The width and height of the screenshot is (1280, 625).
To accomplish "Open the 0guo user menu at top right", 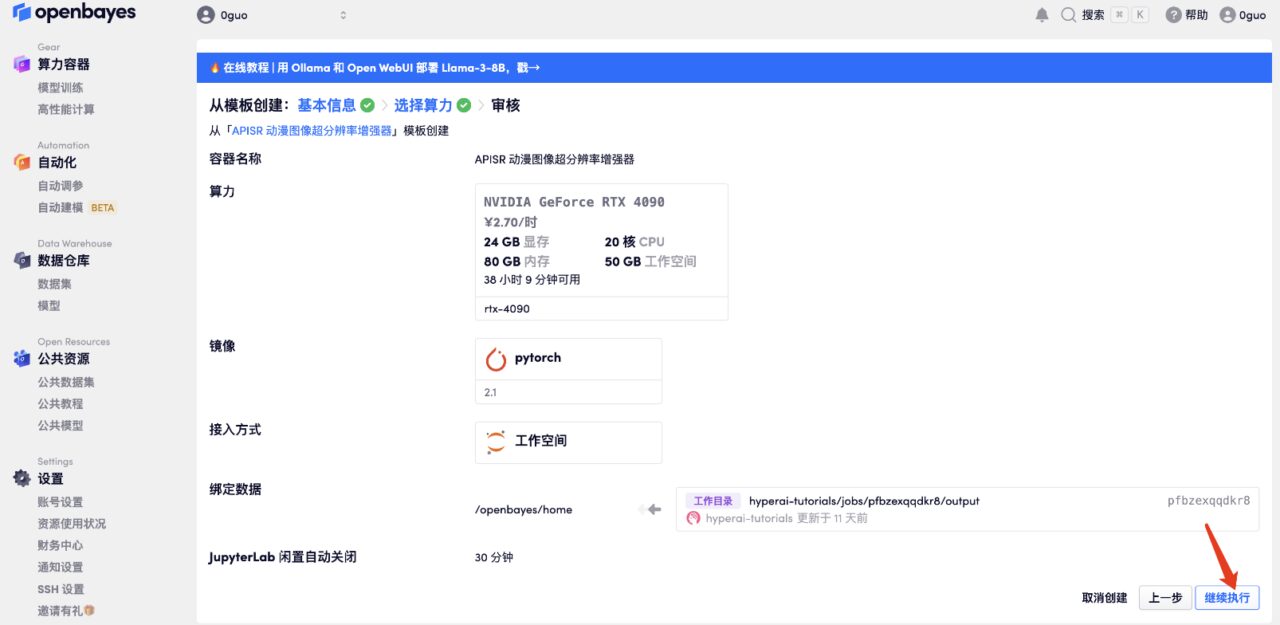I will pos(1242,15).
